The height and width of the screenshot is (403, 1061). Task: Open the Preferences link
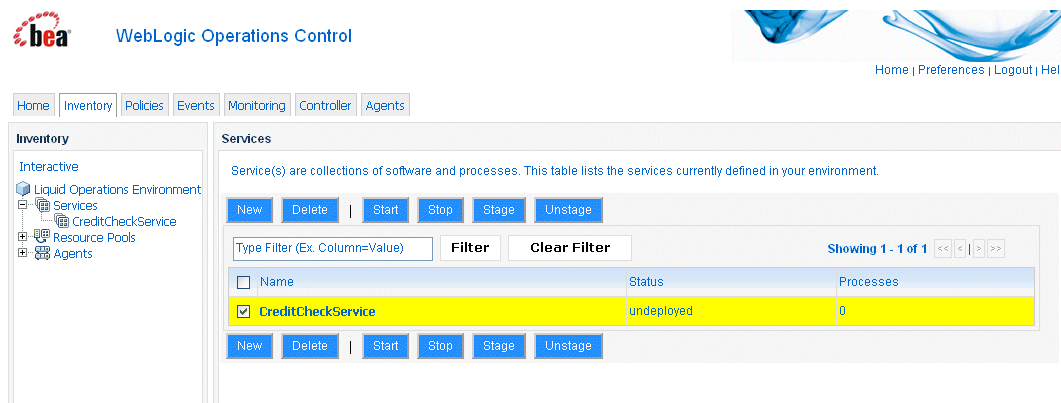951,70
